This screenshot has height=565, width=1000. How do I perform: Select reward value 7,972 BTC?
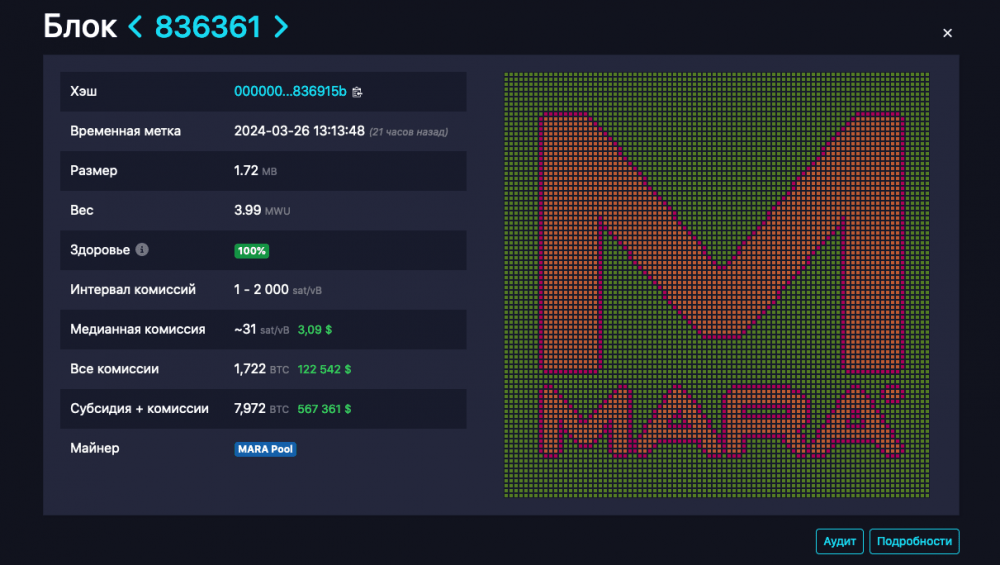point(261,408)
